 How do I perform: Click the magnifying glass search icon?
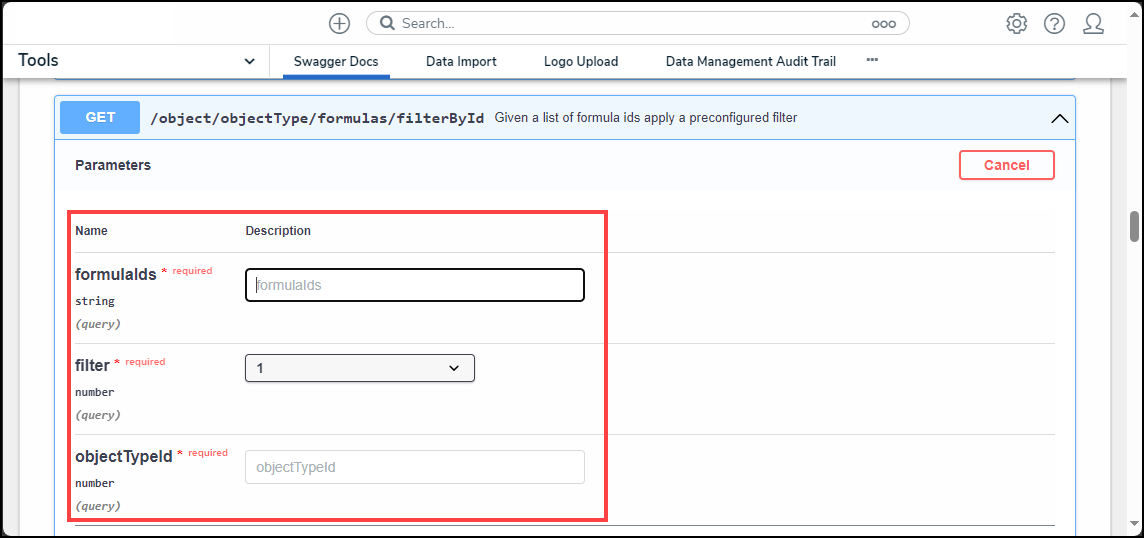pos(387,23)
